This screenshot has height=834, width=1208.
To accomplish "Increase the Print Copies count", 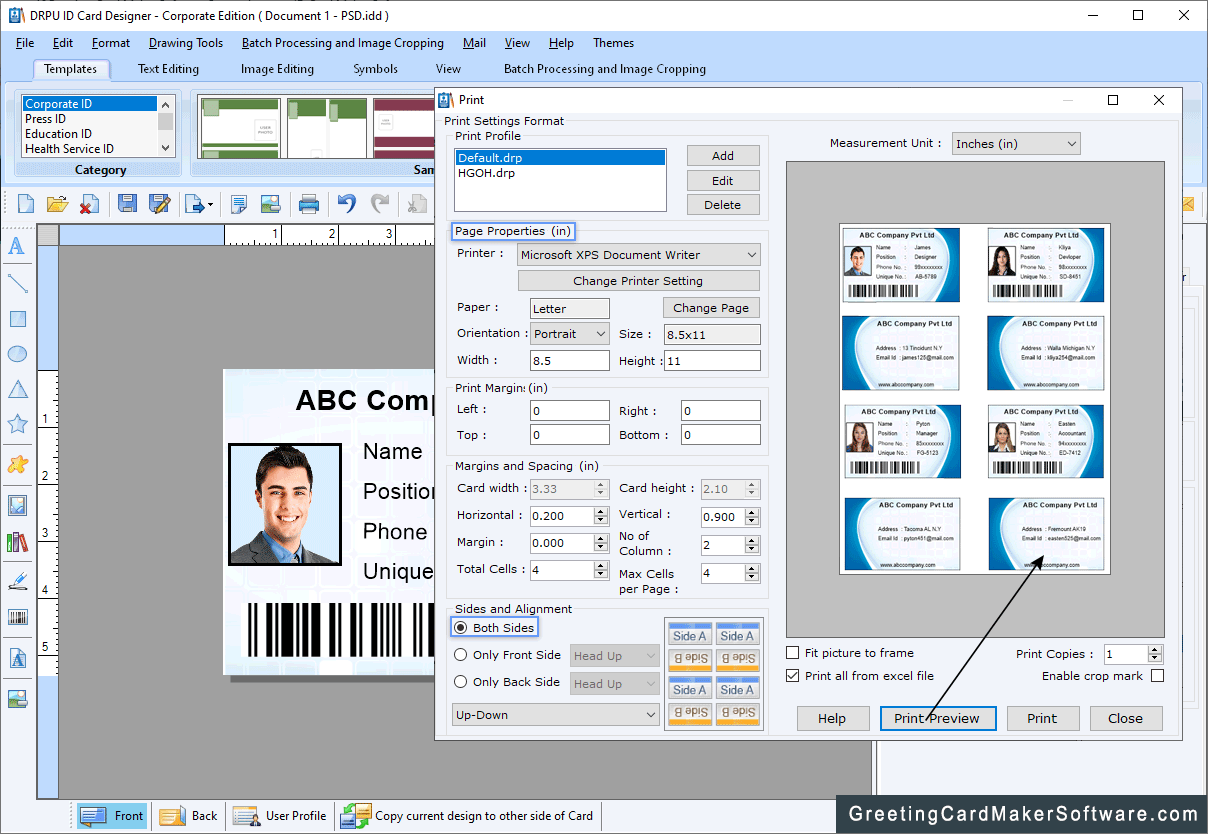I will 1155,649.
